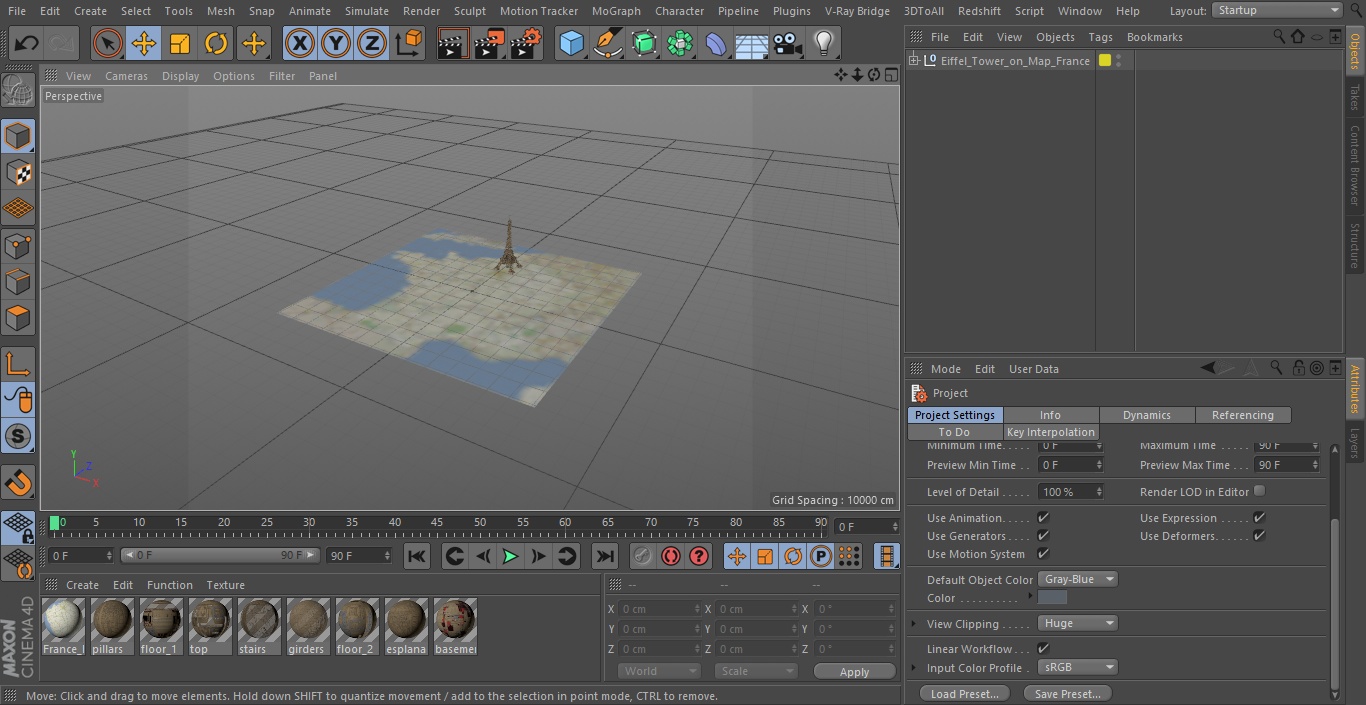
Task: Click the Level of Detail field
Action: click(1070, 492)
